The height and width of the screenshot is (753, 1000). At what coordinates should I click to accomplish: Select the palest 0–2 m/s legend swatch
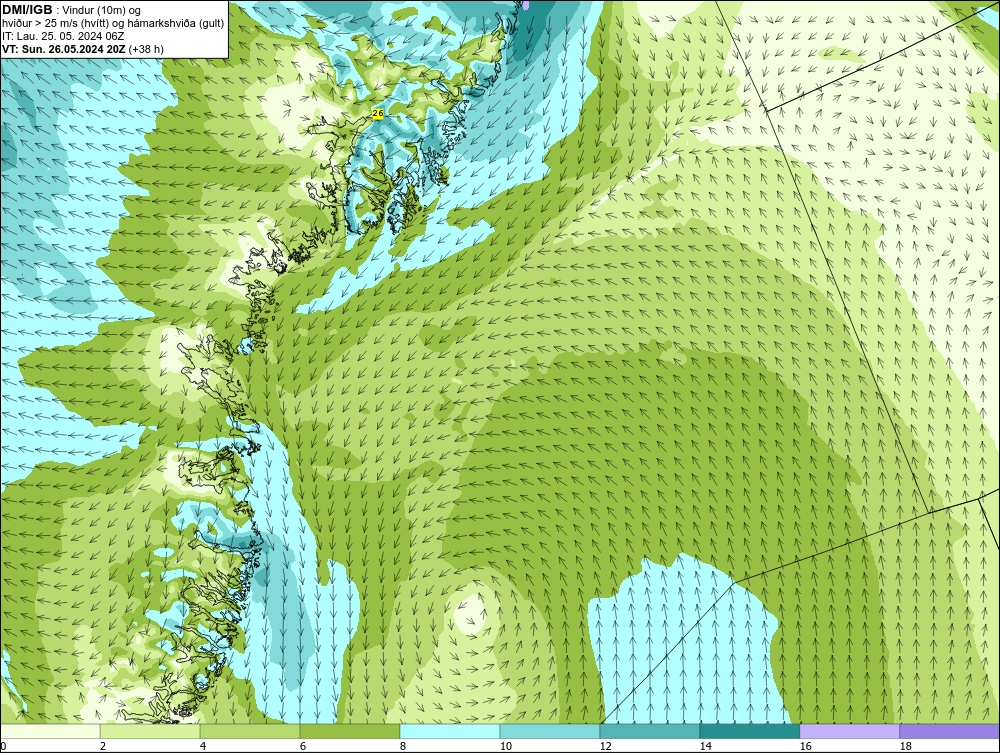(x=50, y=731)
